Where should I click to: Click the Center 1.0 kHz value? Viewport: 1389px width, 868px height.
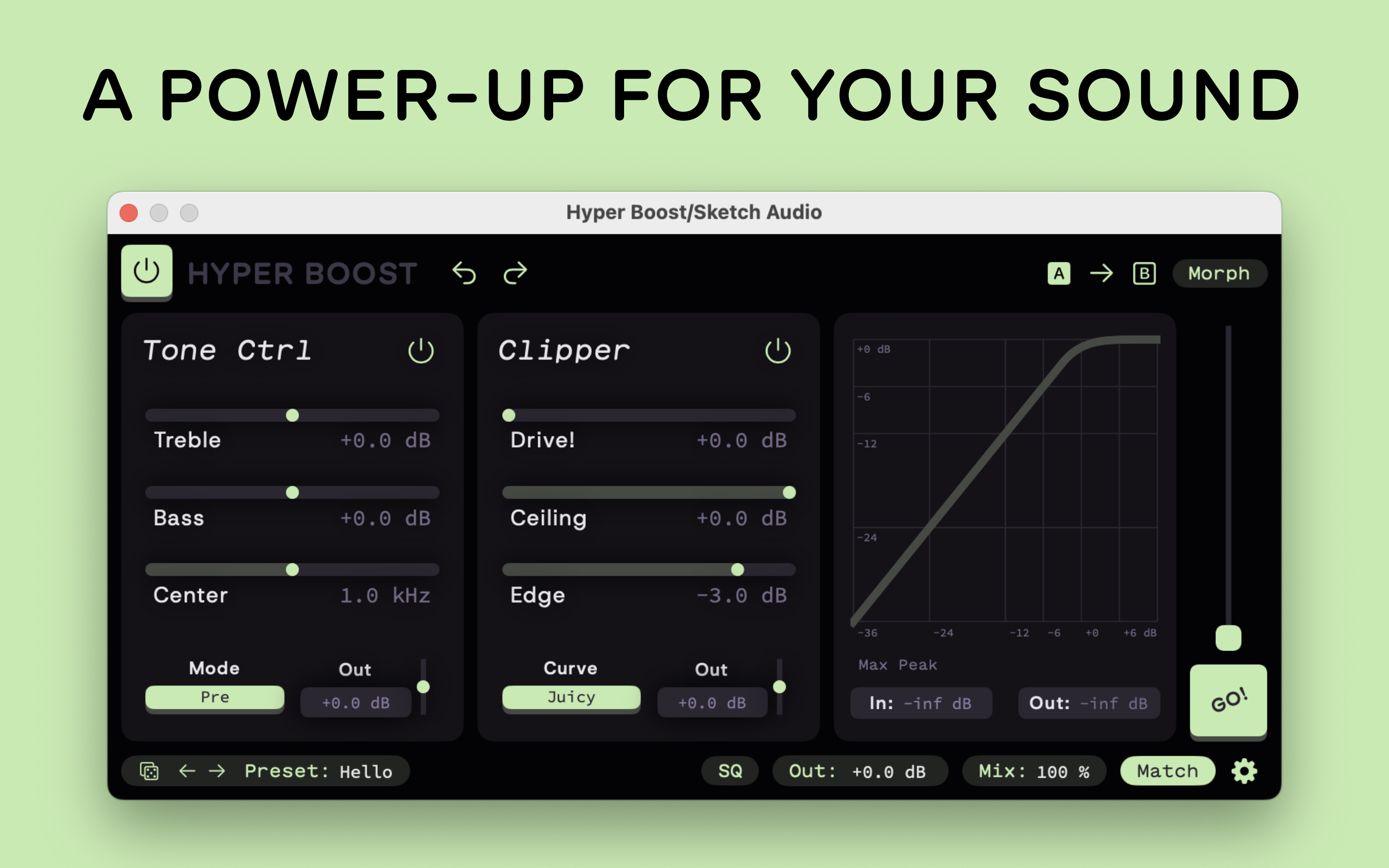pyautogui.click(x=385, y=596)
